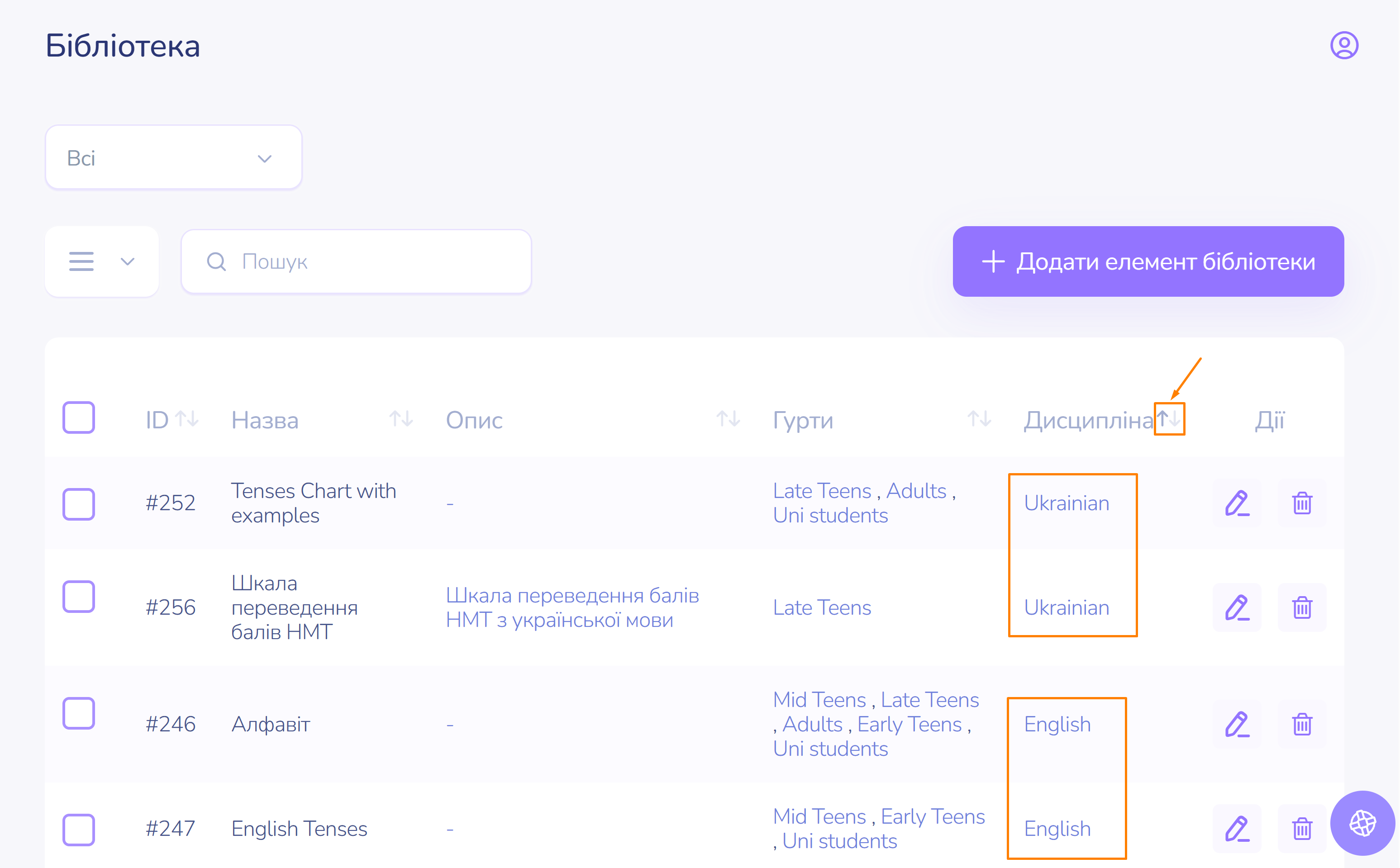Screen dimensions: 1400x868
Task: Sort table by ID column
Action: click(187, 419)
